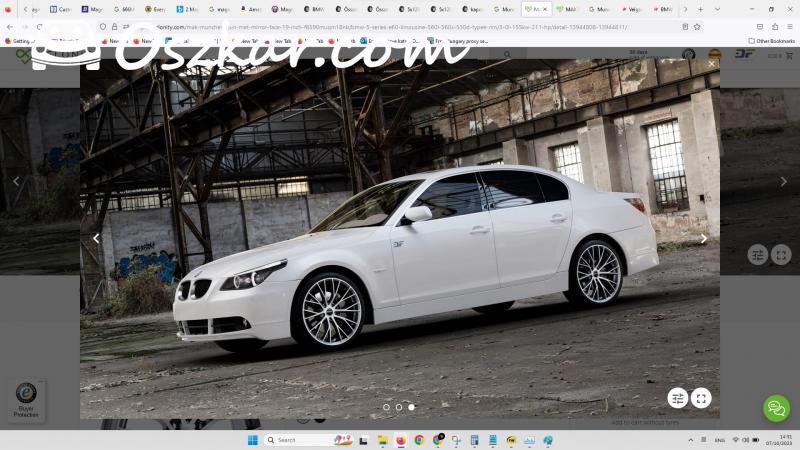
Task: Open the site search magnifier icon
Action: click(x=507, y=54)
